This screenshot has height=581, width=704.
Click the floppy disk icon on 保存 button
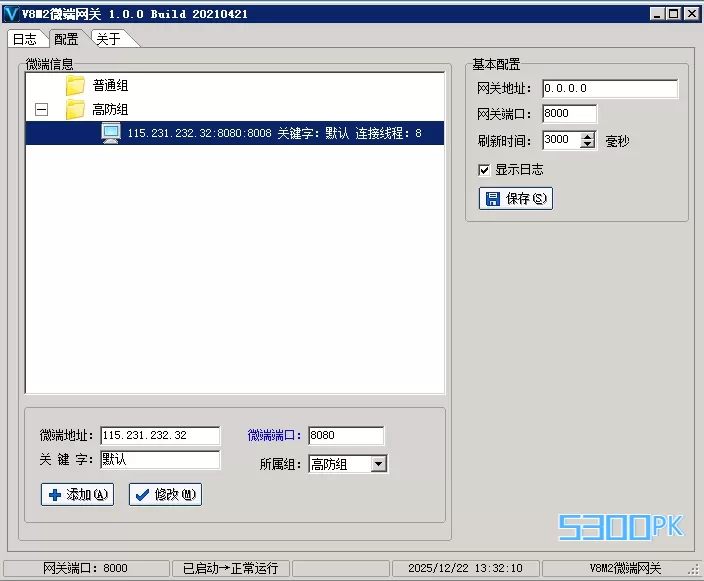click(x=493, y=198)
